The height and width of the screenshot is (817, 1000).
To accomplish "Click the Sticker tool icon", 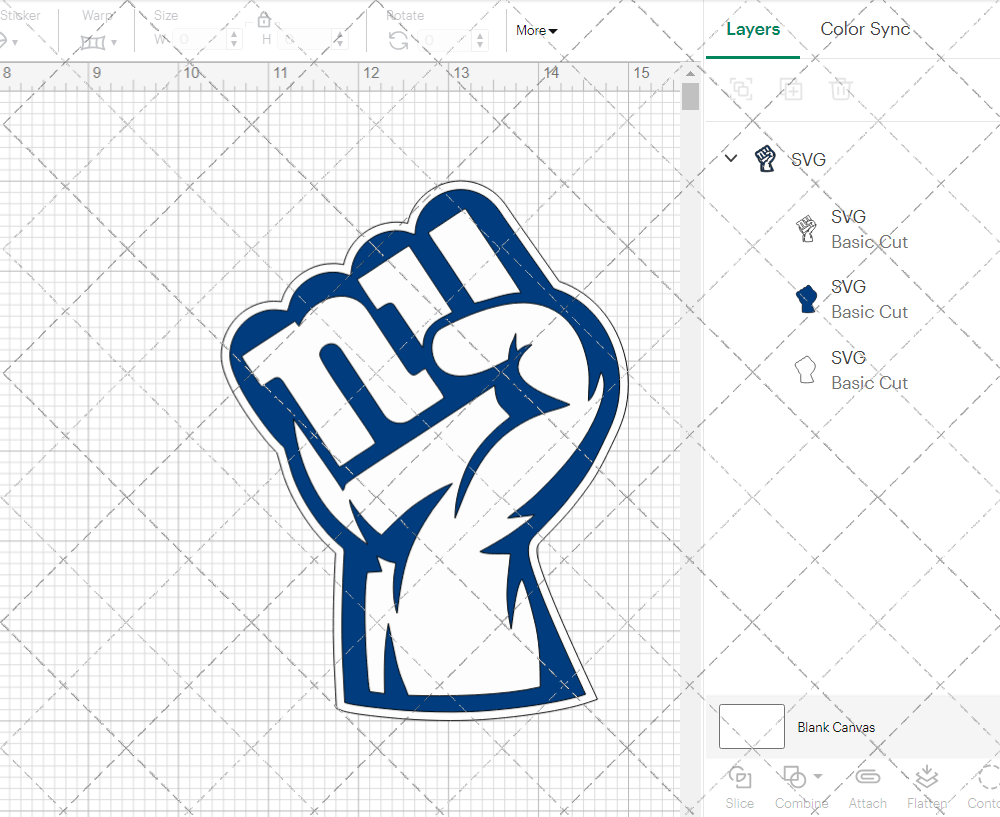I will [3, 41].
